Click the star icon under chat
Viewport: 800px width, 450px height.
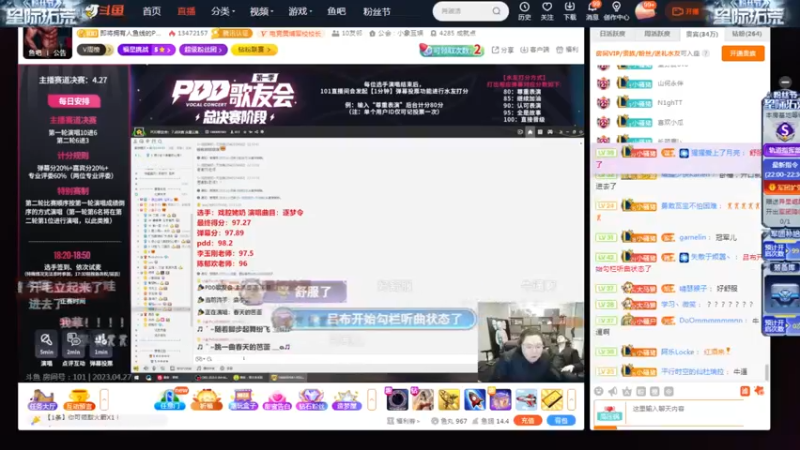point(627,391)
